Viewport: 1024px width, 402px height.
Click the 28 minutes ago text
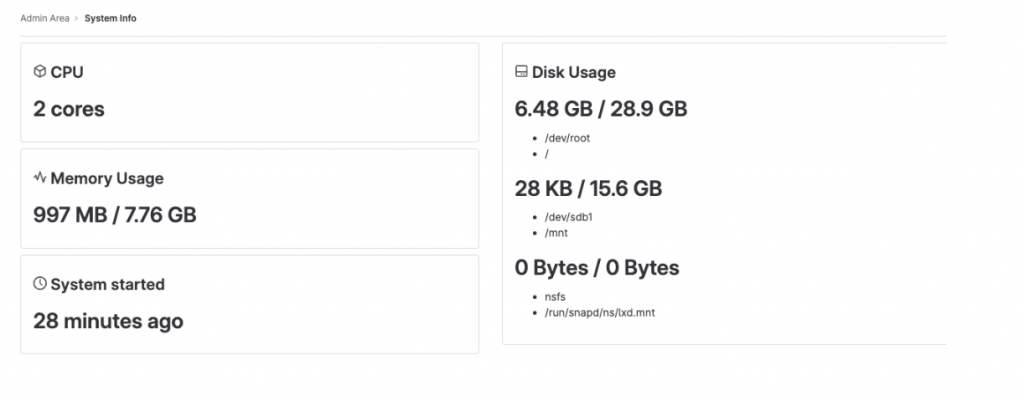(x=108, y=321)
